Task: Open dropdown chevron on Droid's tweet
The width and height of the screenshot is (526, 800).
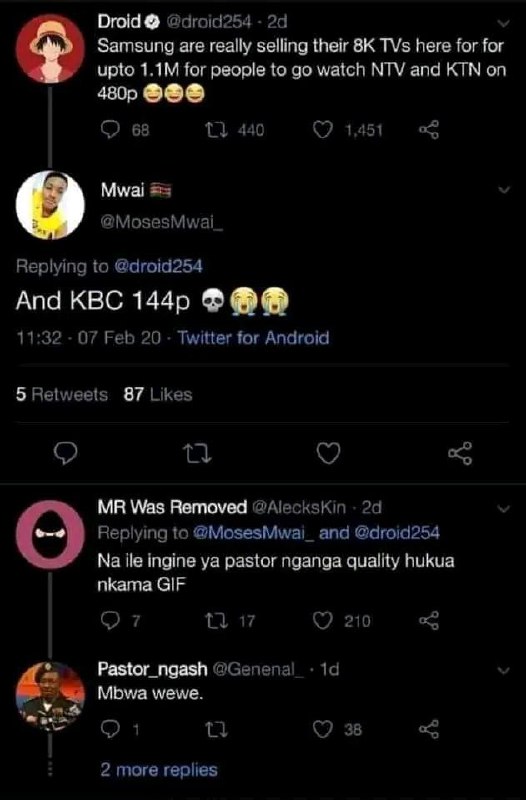Action: (x=503, y=23)
